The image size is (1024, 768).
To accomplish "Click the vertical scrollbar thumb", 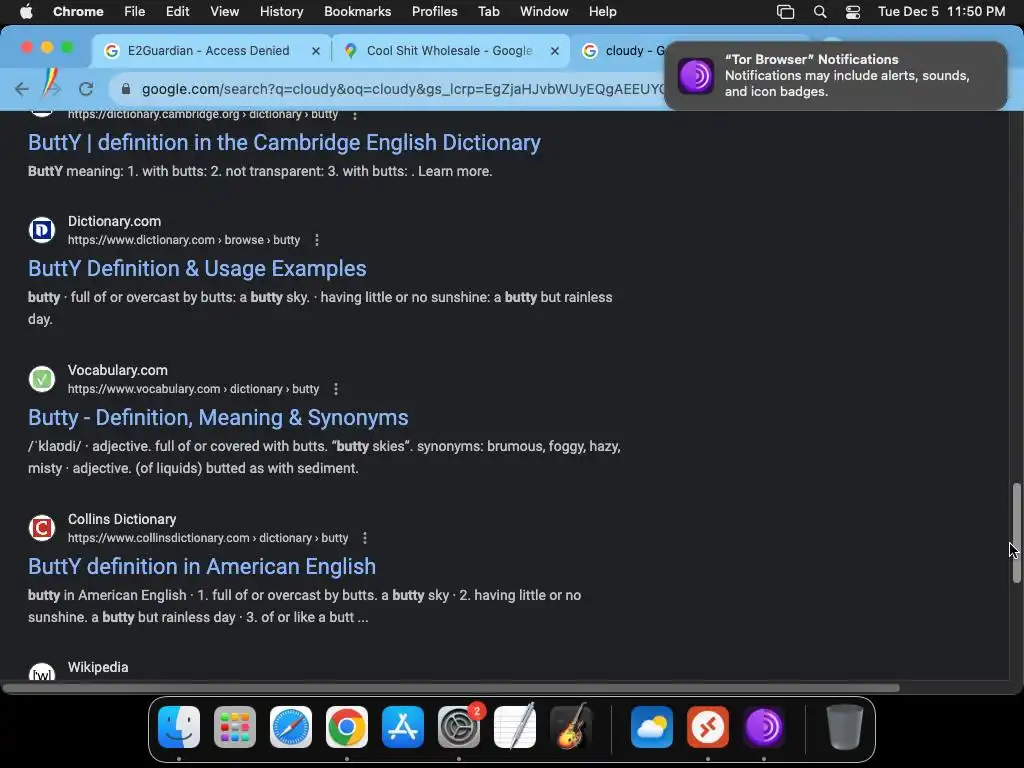I will coord(1016,532).
